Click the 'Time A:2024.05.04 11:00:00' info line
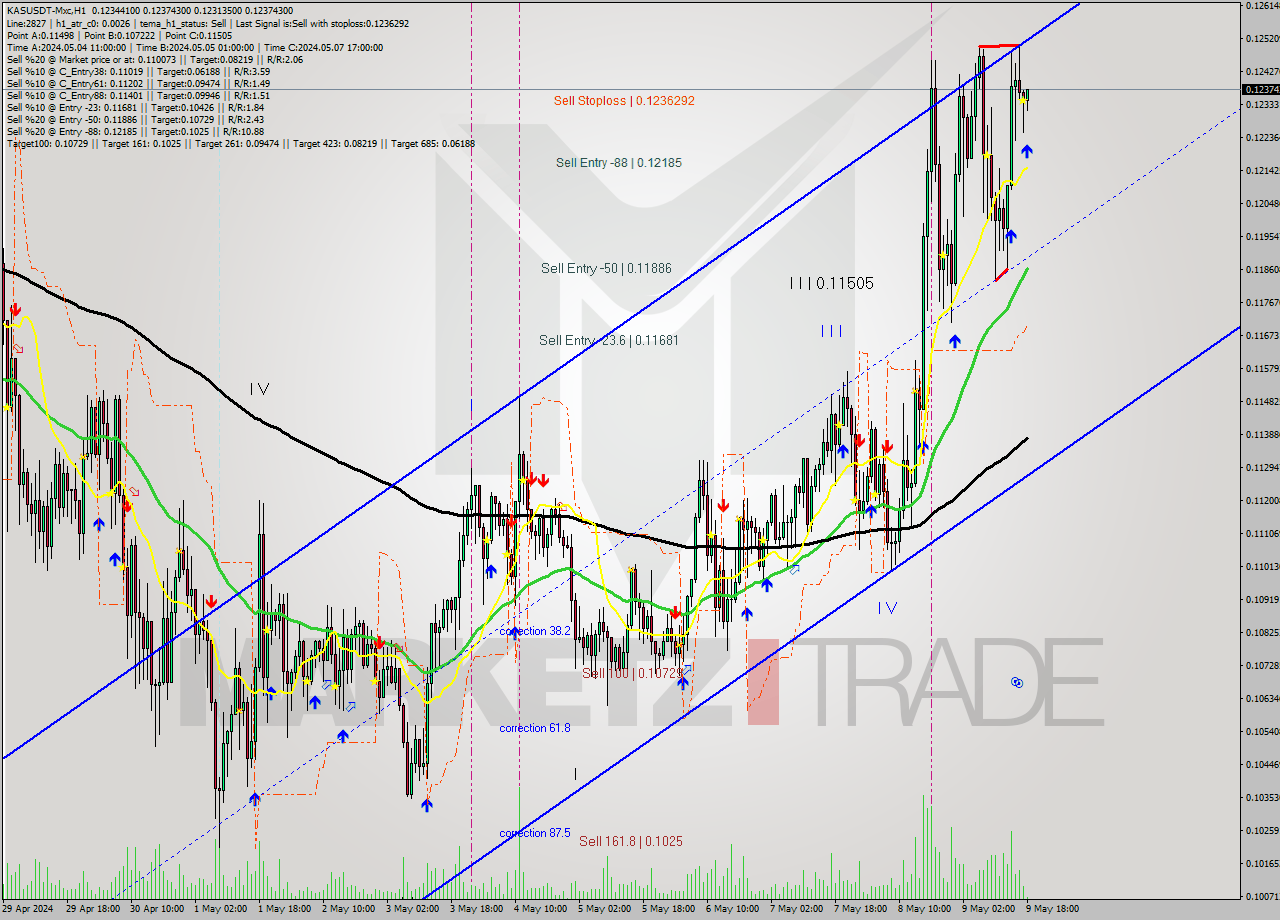Screen dimensions: 1280x920 pos(194,47)
